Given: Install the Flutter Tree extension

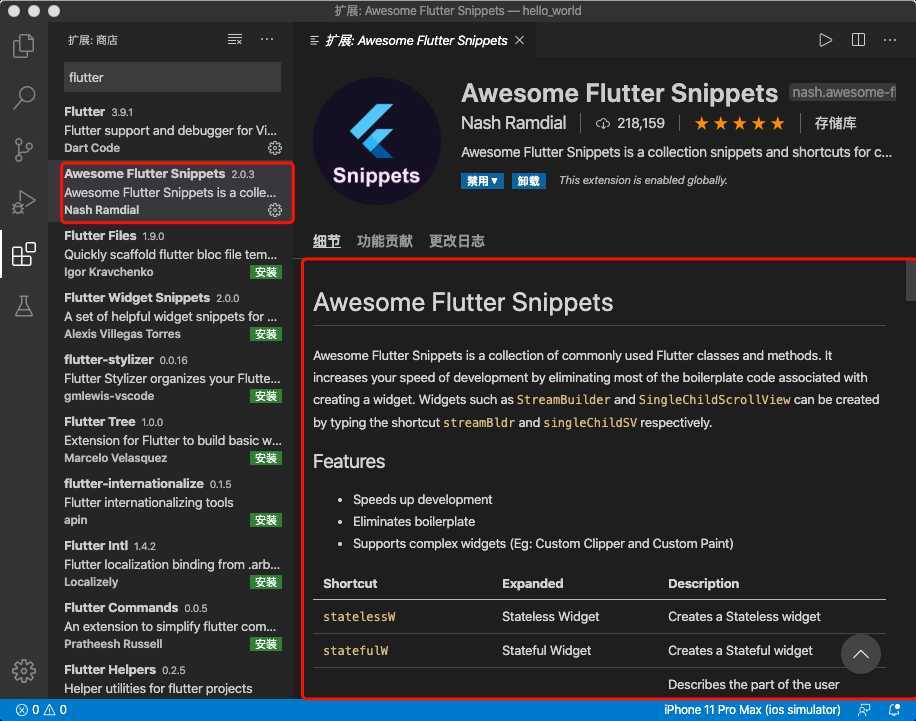Looking at the screenshot, I should click(x=266, y=458).
